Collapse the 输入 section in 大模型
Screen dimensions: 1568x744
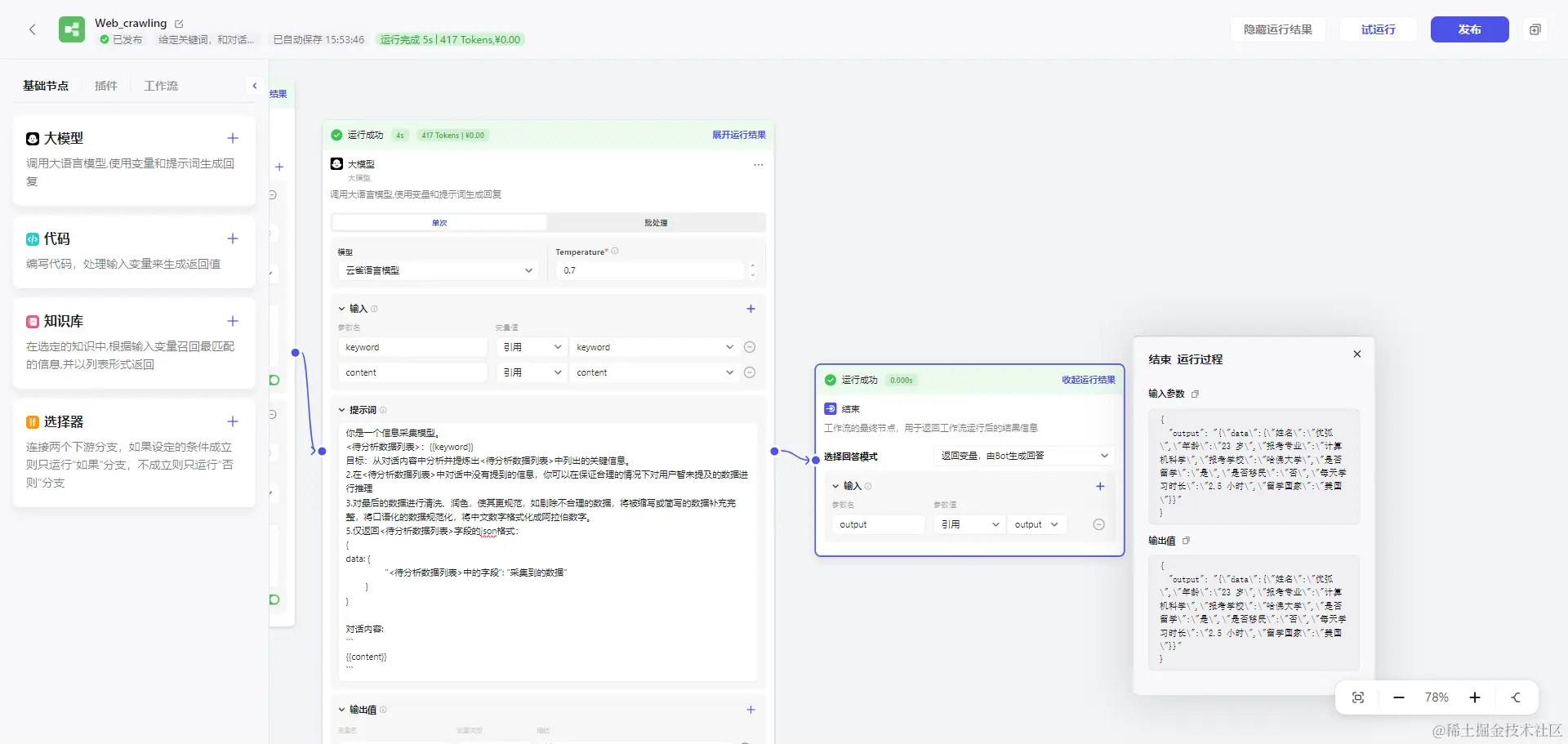[x=342, y=309]
